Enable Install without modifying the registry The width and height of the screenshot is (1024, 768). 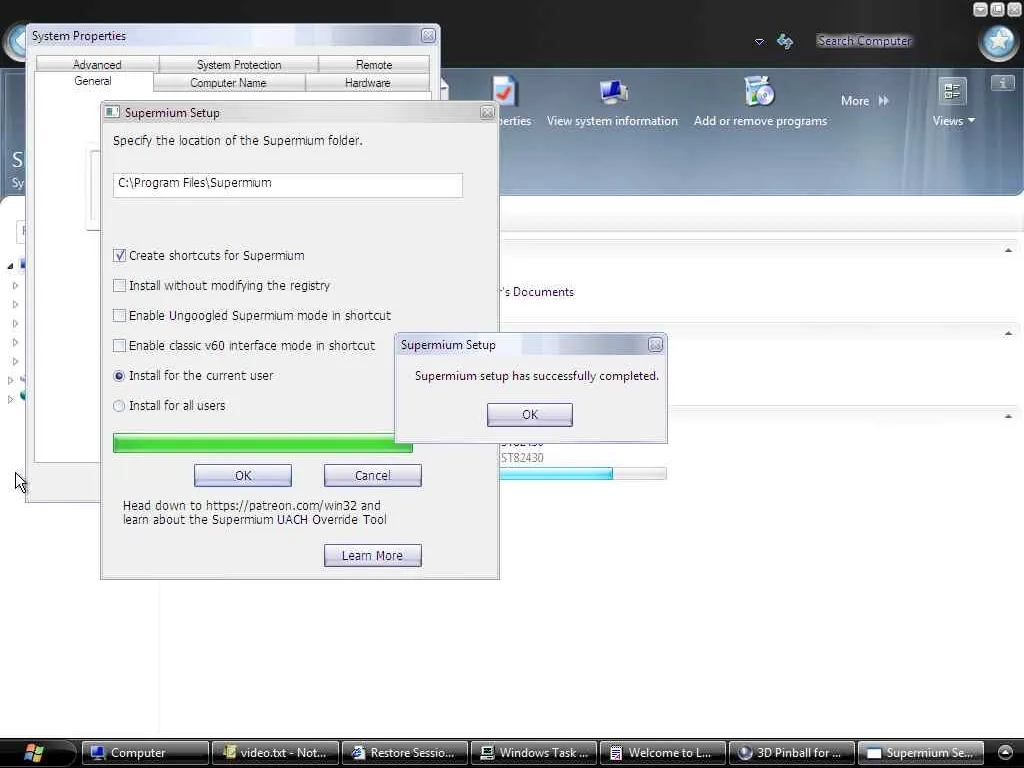[120, 285]
